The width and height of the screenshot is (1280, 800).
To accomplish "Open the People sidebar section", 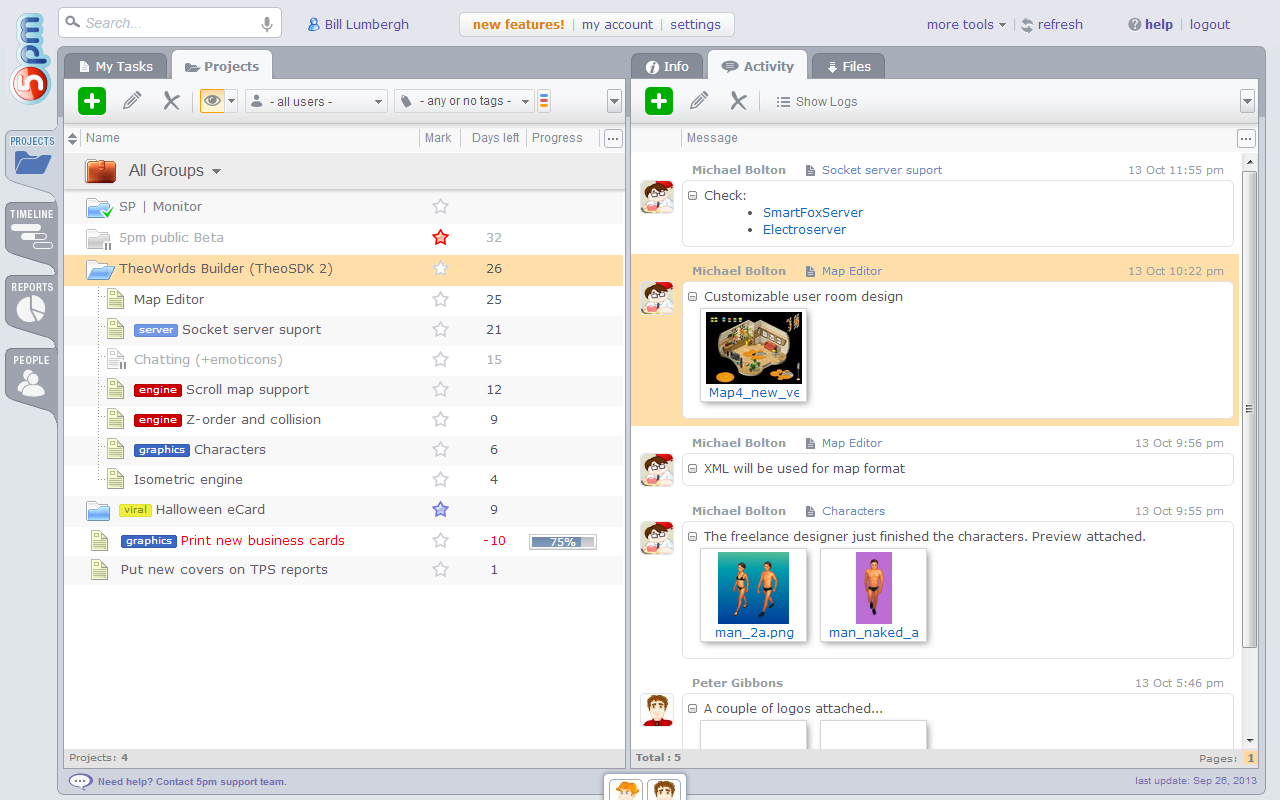I will click(x=31, y=375).
